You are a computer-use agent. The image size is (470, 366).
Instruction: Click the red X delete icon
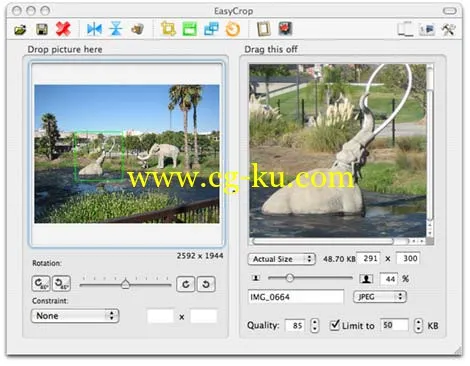(x=63, y=29)
